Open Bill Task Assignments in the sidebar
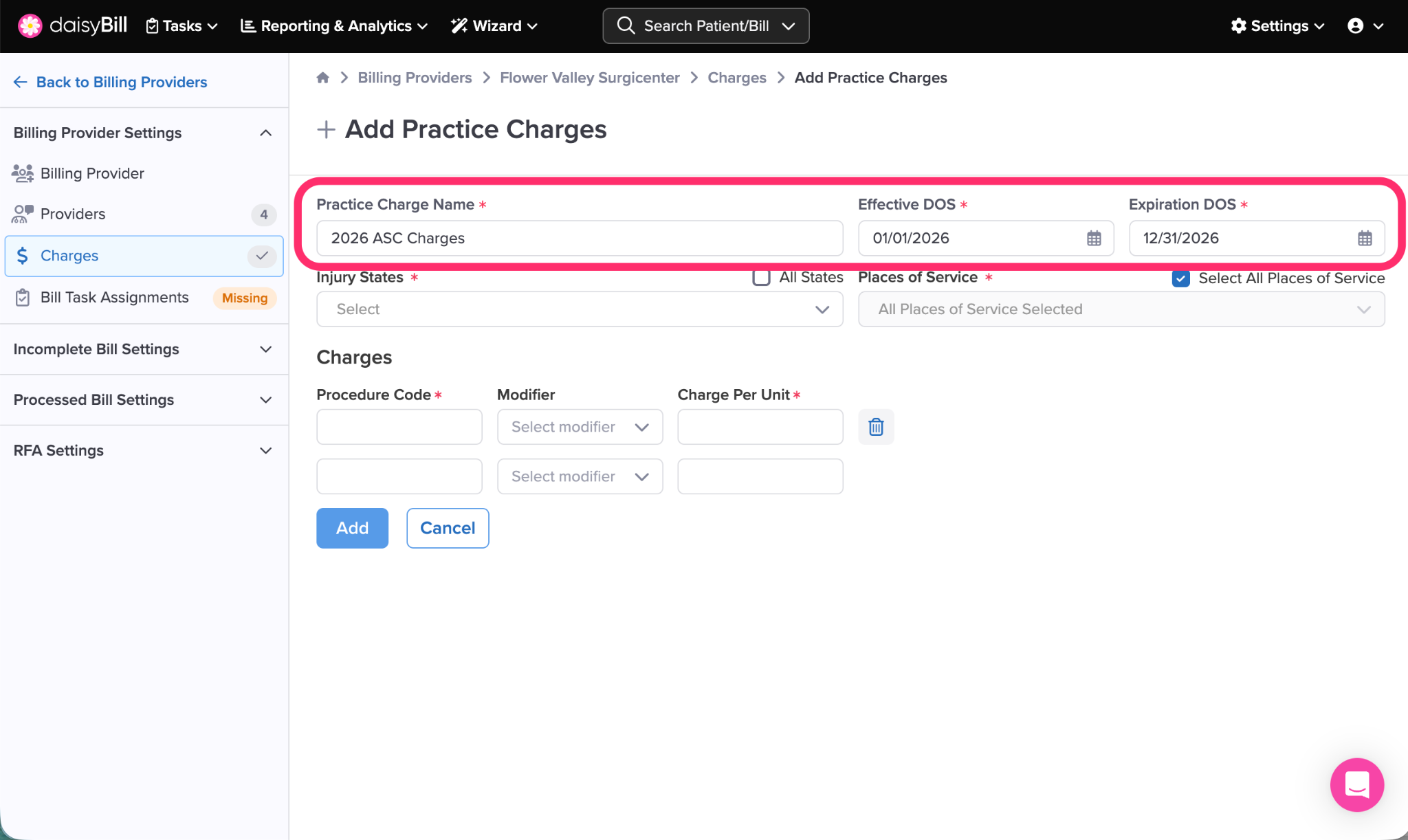Screen dimensions: 1408x840 114,297
